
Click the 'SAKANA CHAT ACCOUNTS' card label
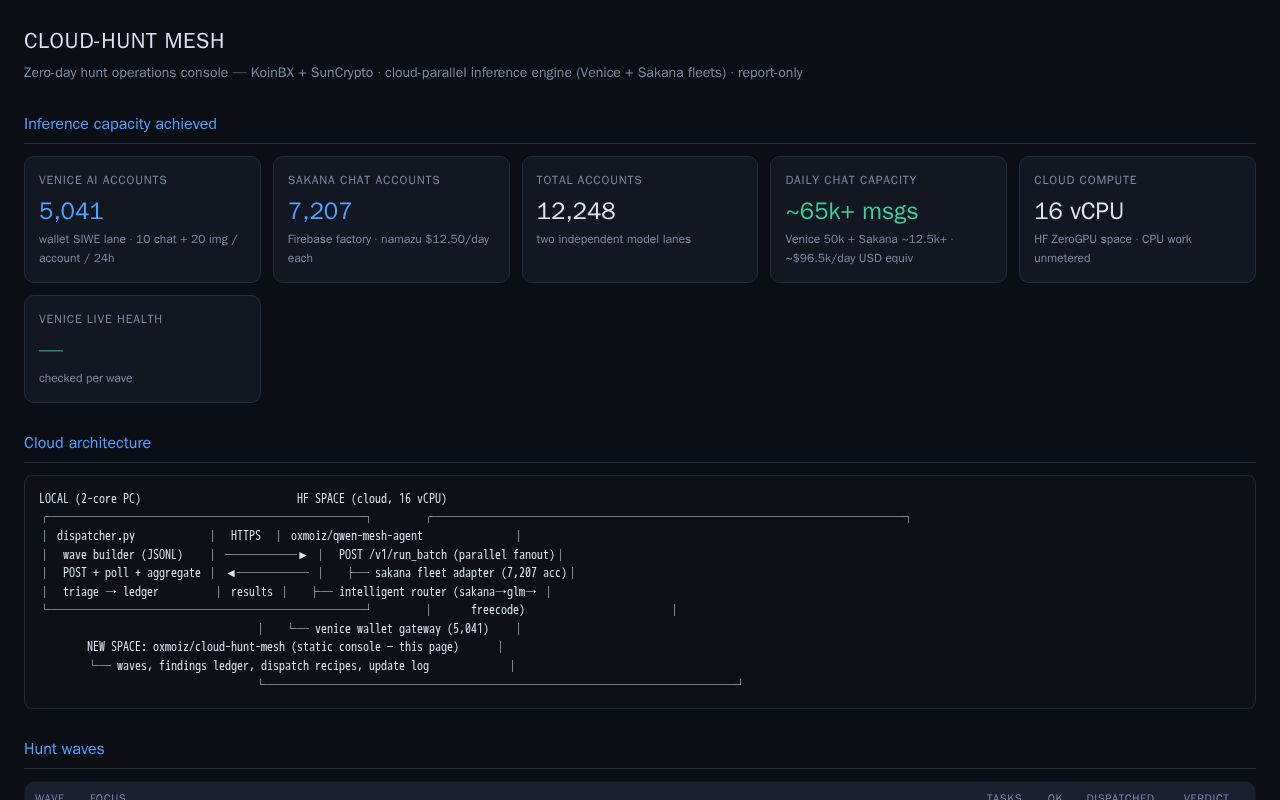point(364,180)
